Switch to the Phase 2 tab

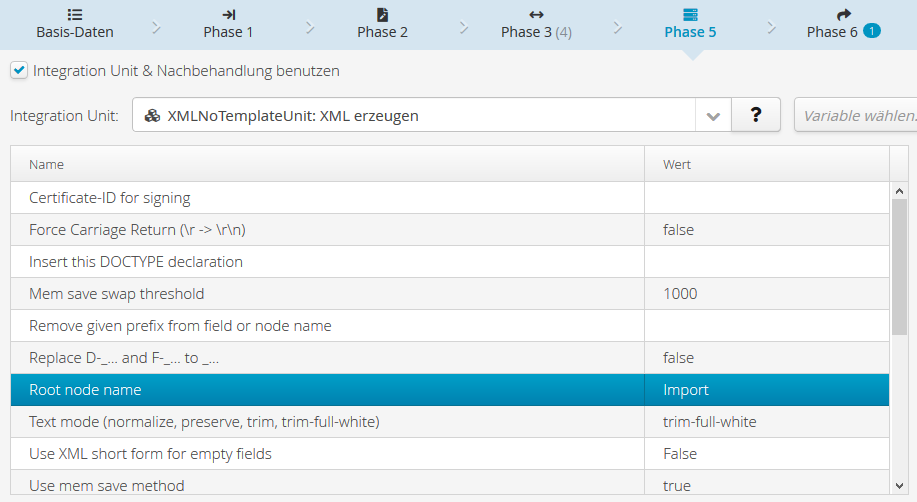pyautogui.click(x=382, y=24)
